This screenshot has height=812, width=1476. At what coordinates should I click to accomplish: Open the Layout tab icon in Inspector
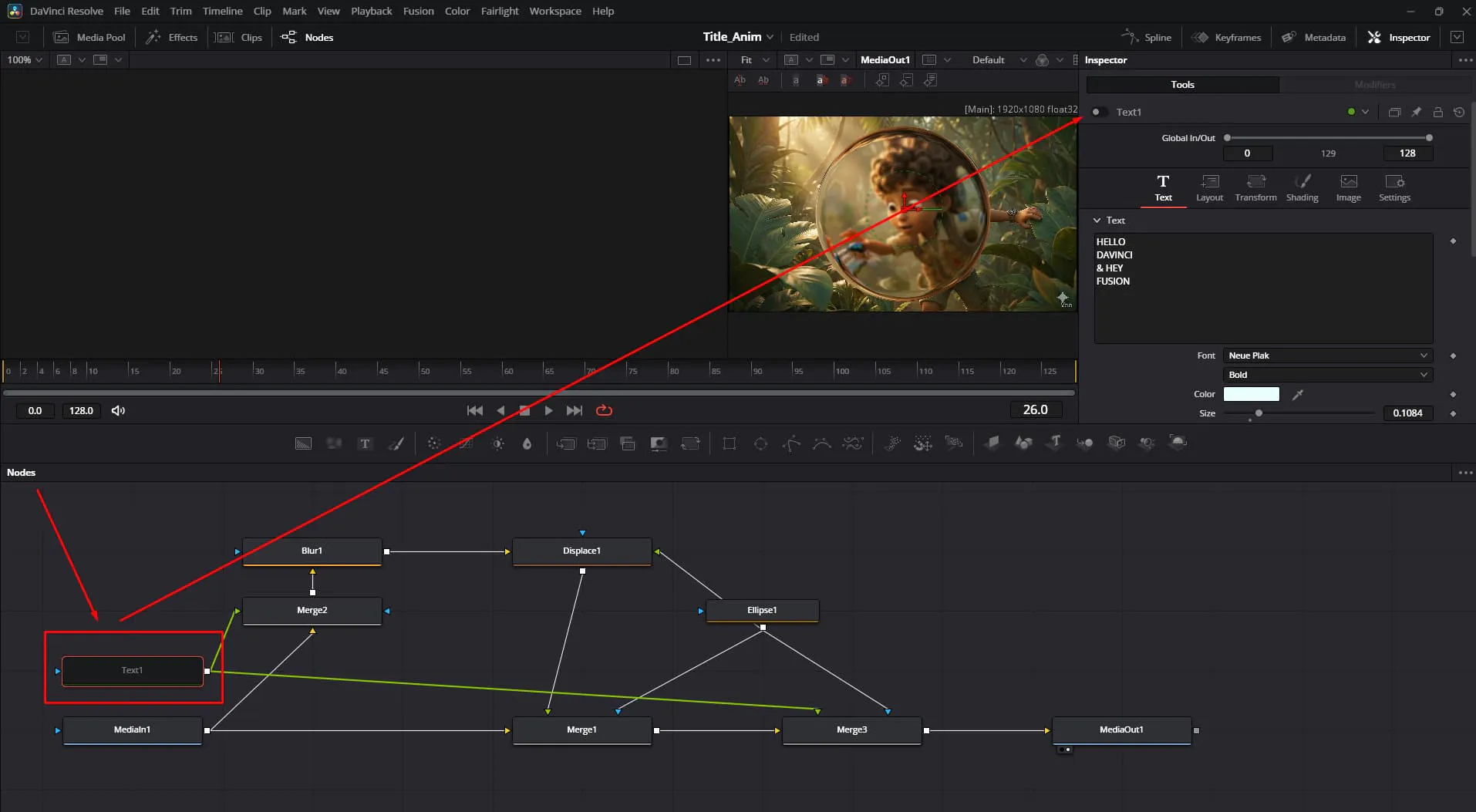coord(1209,187)
